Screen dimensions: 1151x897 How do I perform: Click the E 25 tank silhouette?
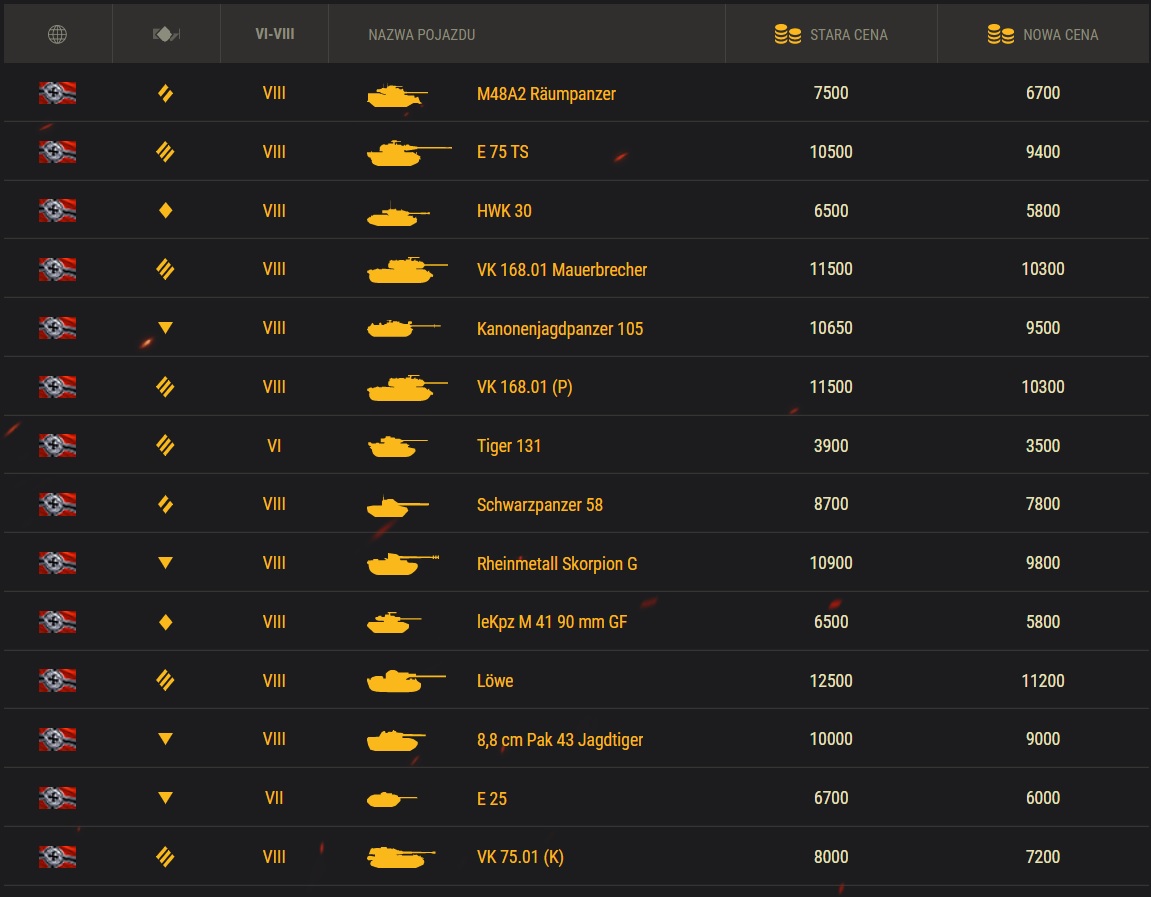pos(392,799)
